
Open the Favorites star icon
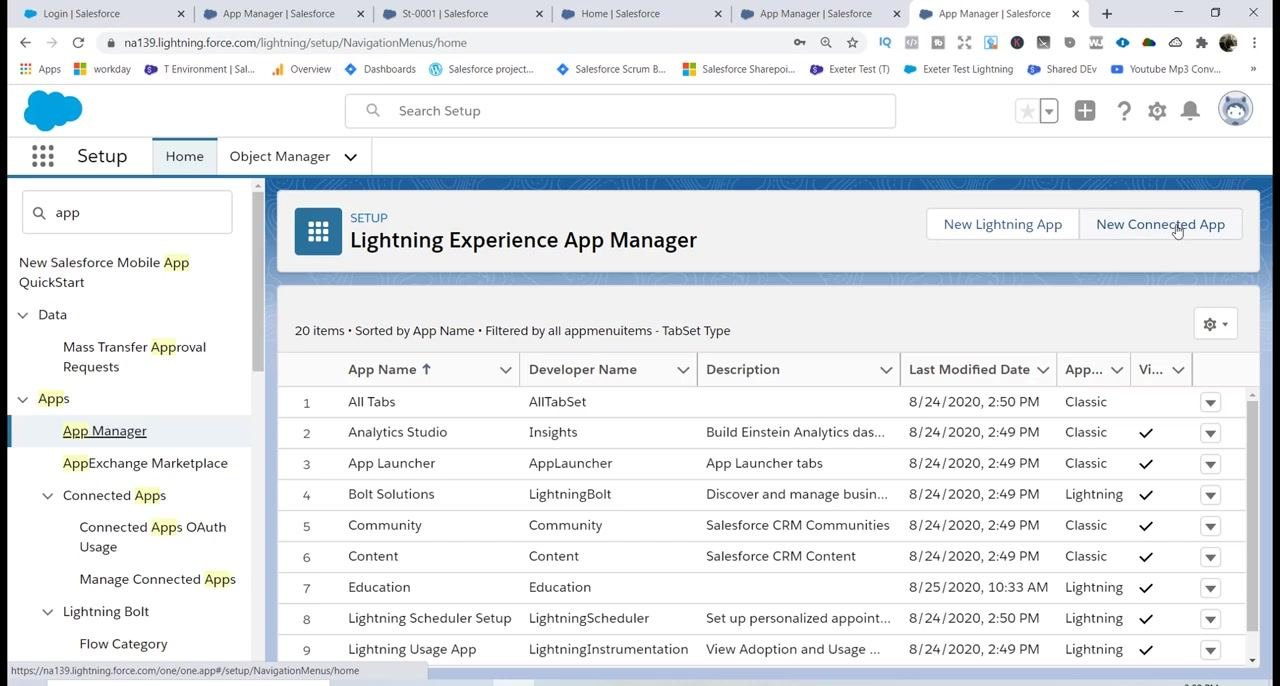(1027, 111)
